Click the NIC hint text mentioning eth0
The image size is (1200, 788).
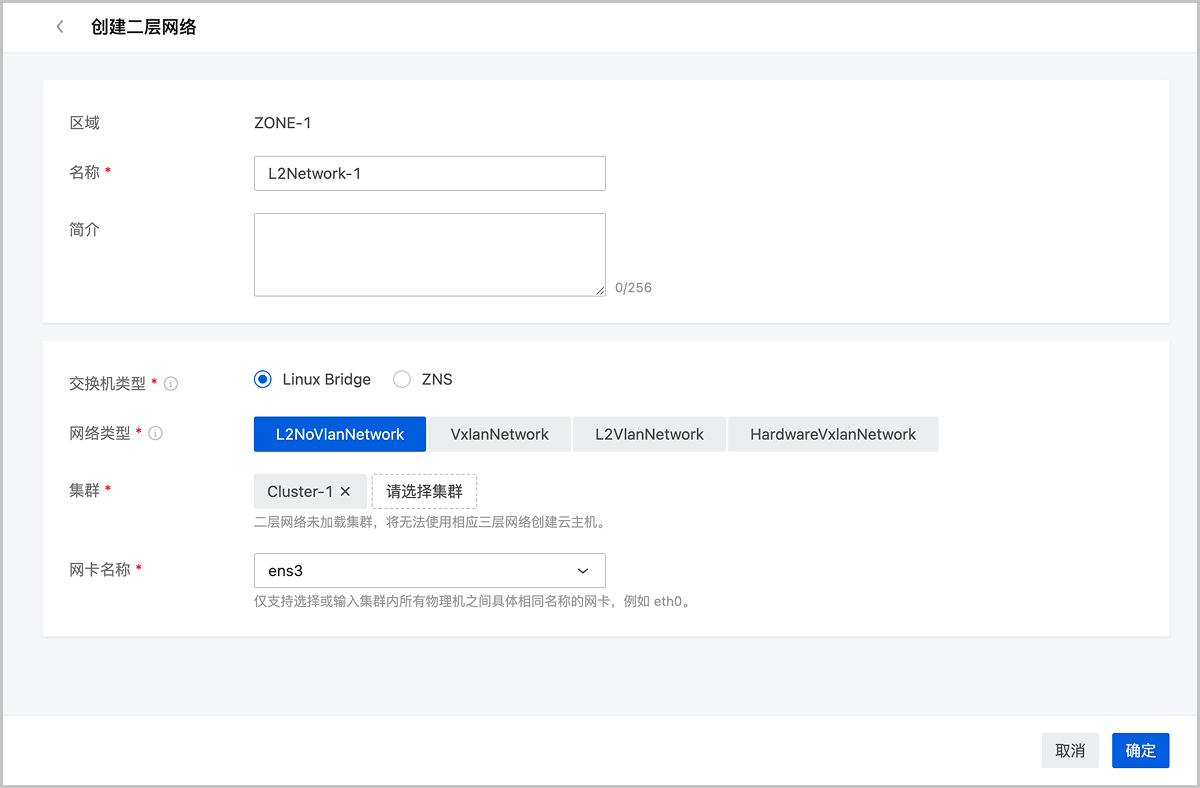coord(473,602)
